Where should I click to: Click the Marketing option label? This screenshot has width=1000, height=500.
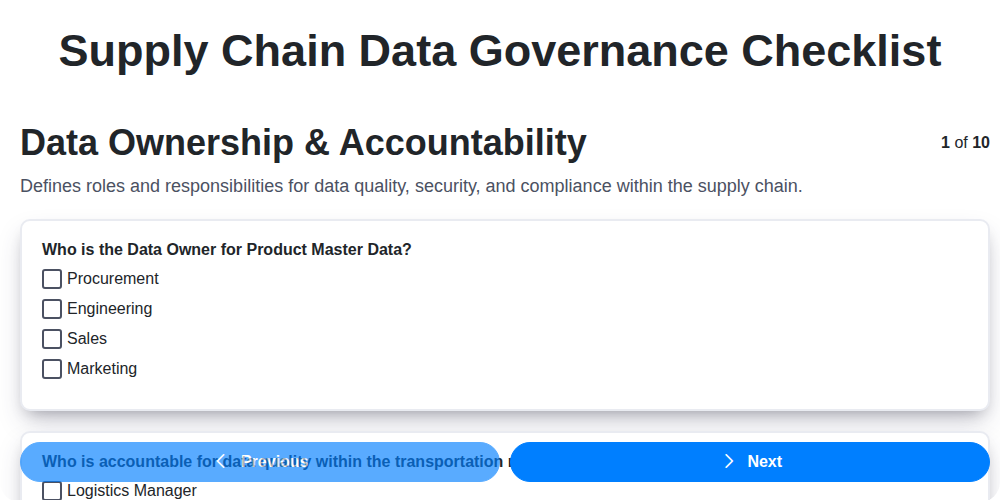coord(102,369)
